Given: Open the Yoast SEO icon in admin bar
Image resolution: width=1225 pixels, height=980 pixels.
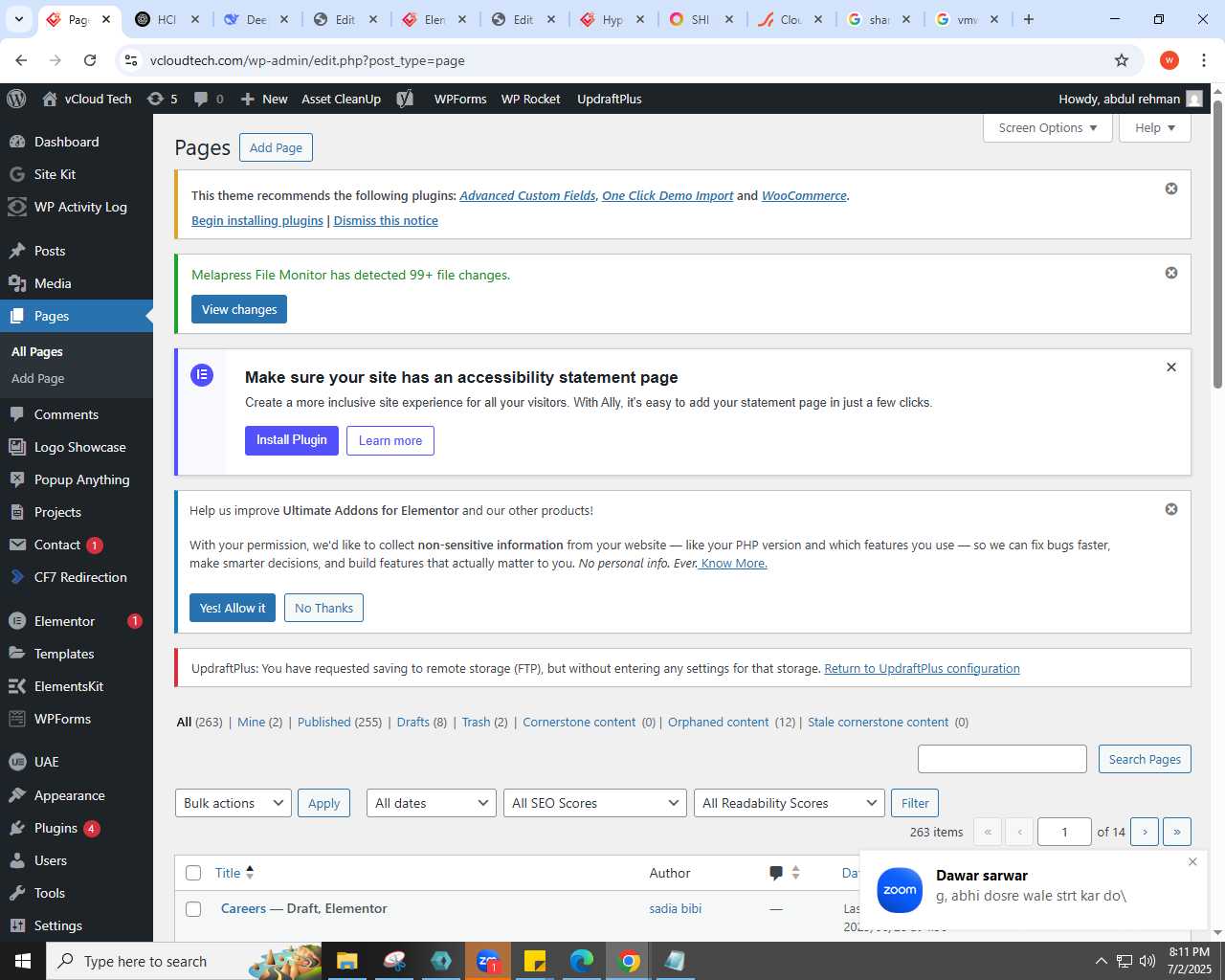Looking at the screenshot, I should 405,99.
